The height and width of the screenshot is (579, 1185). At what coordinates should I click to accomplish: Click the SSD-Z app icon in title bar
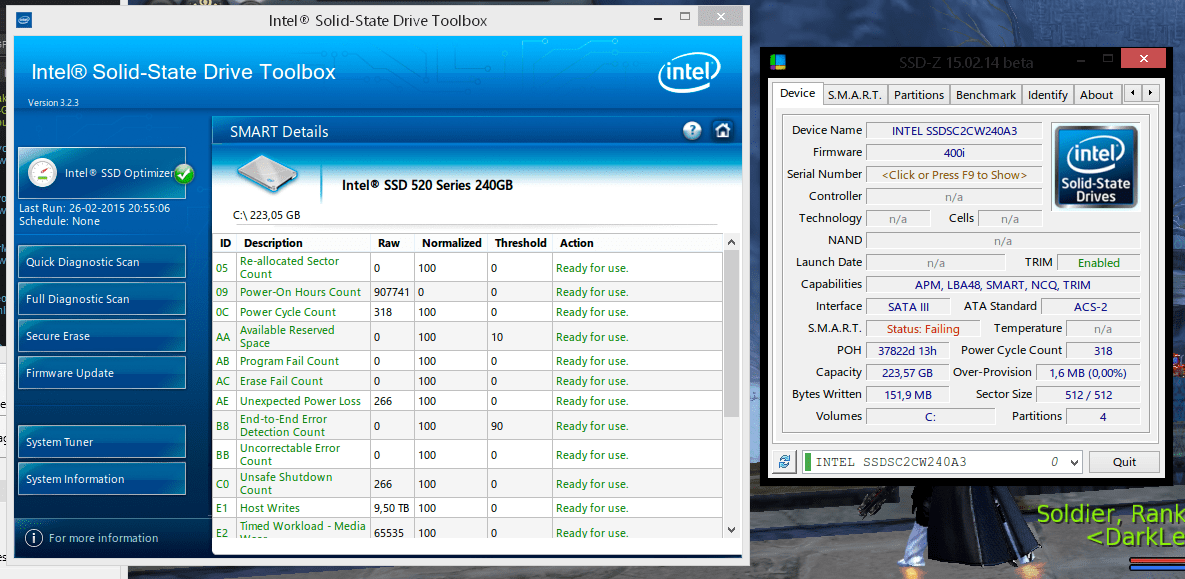[x=778, y=62]
